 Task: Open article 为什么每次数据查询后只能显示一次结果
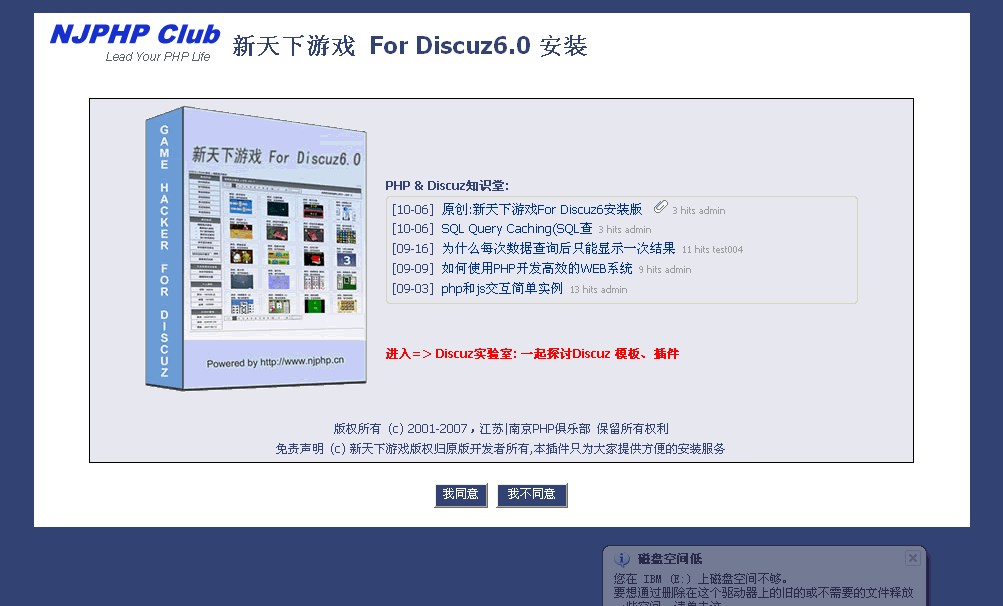pyautogui.click(x=558, y=249)
